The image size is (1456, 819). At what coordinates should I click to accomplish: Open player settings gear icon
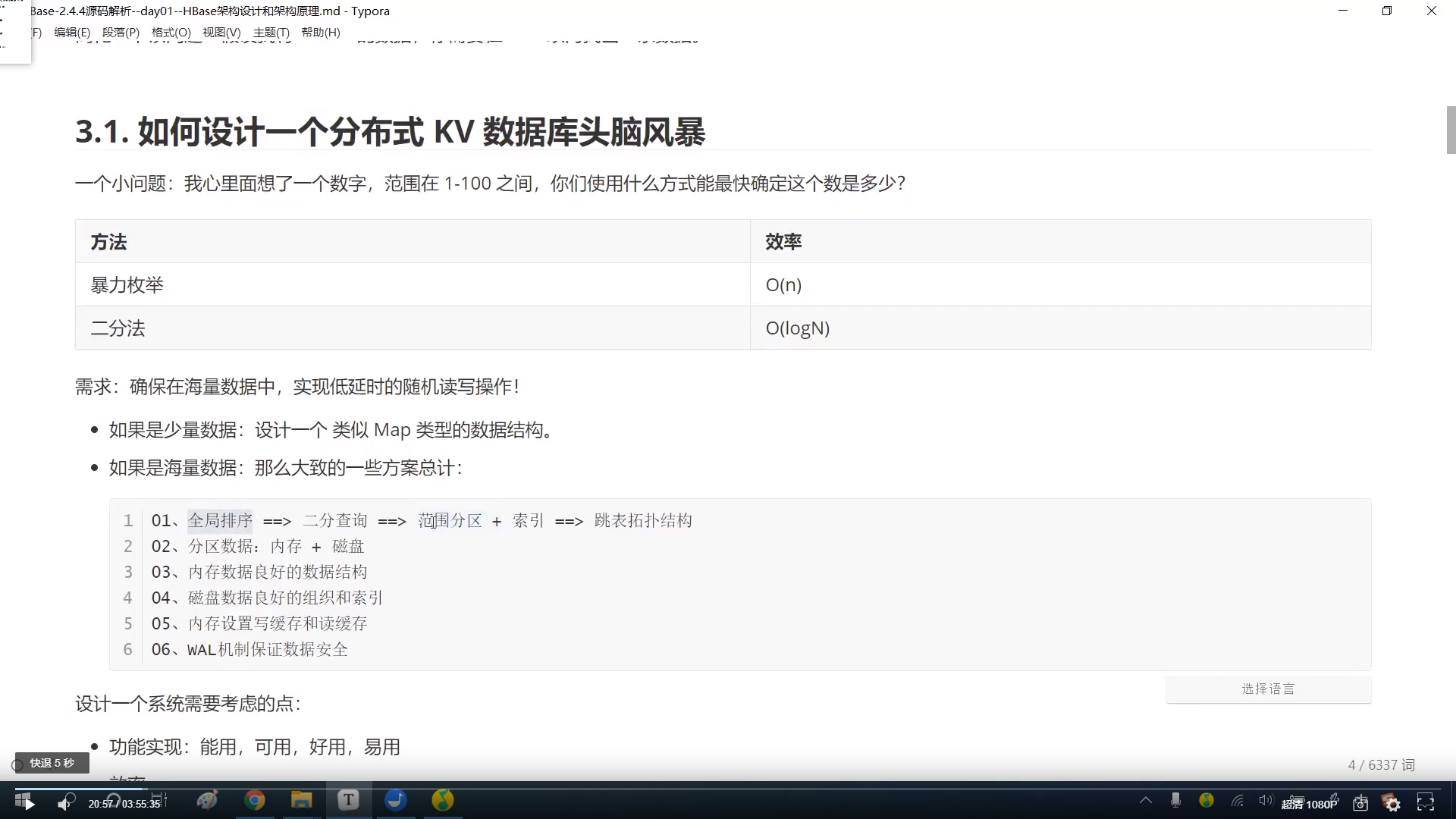pyautogui.click(x=1392, y=803)
